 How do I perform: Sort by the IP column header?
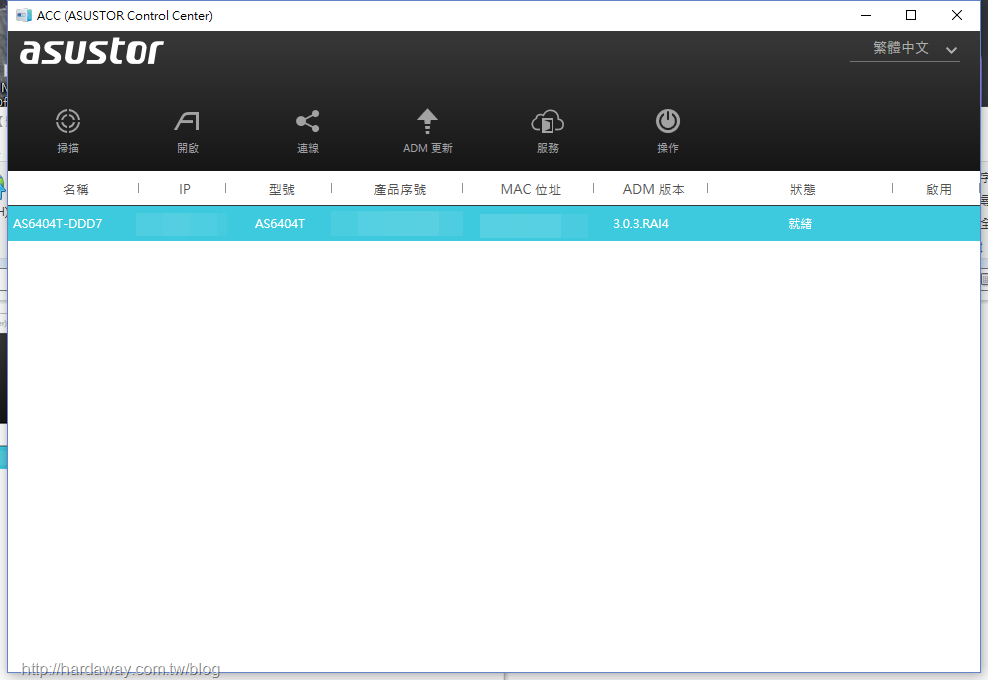(x=185, y=189)
